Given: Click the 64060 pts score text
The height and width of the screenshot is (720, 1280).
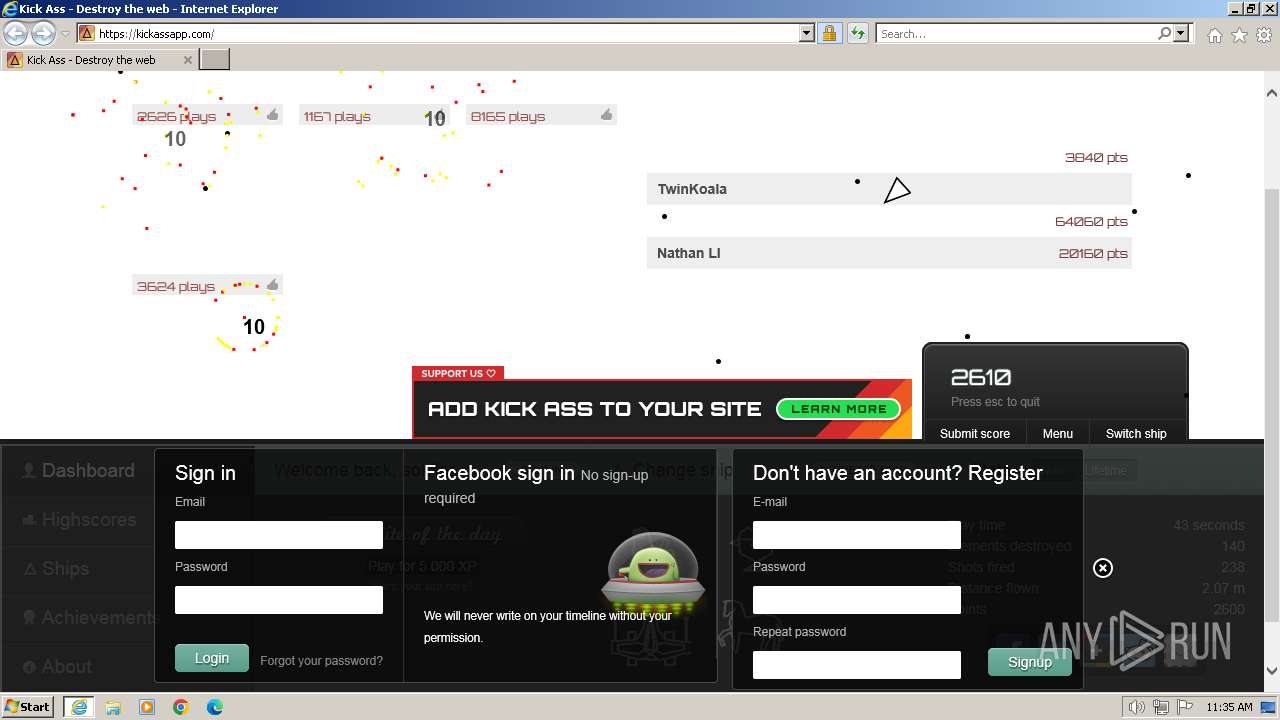Looking at the screenshot, I should click(x=1091, y=222).
